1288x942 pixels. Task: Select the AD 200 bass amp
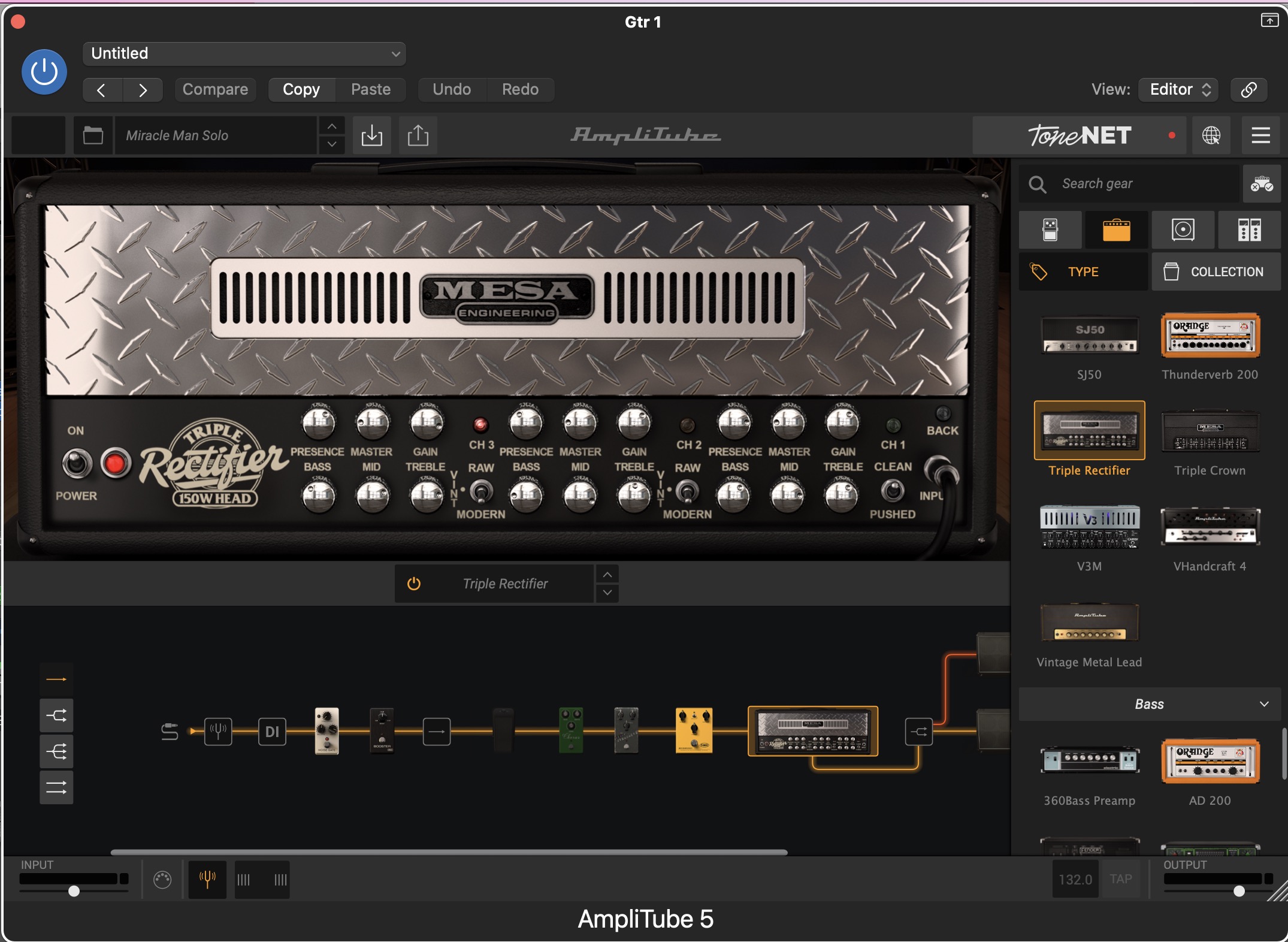(x=1210, y=762)
